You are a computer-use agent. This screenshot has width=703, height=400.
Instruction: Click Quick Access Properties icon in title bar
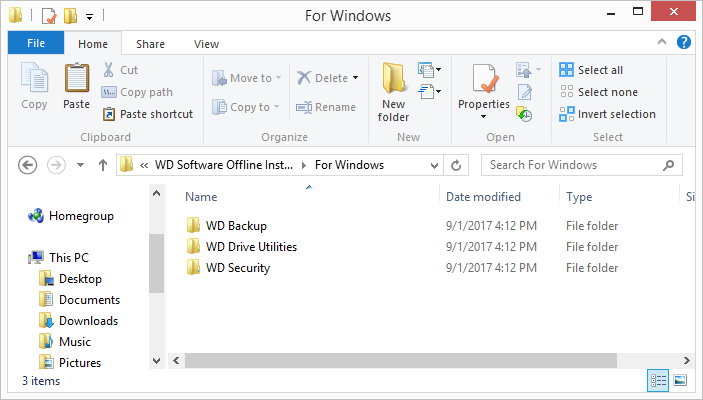(49, 16)
